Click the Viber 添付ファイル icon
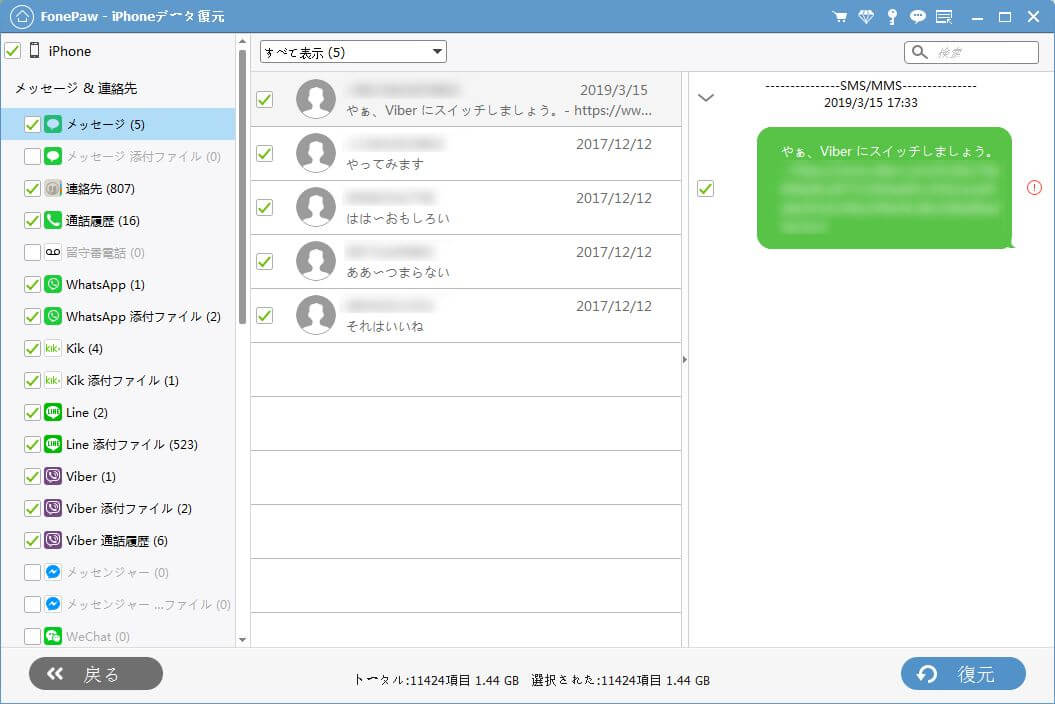Image resolution: width=1055 pixels, height=704 pixels. (53, 507)
